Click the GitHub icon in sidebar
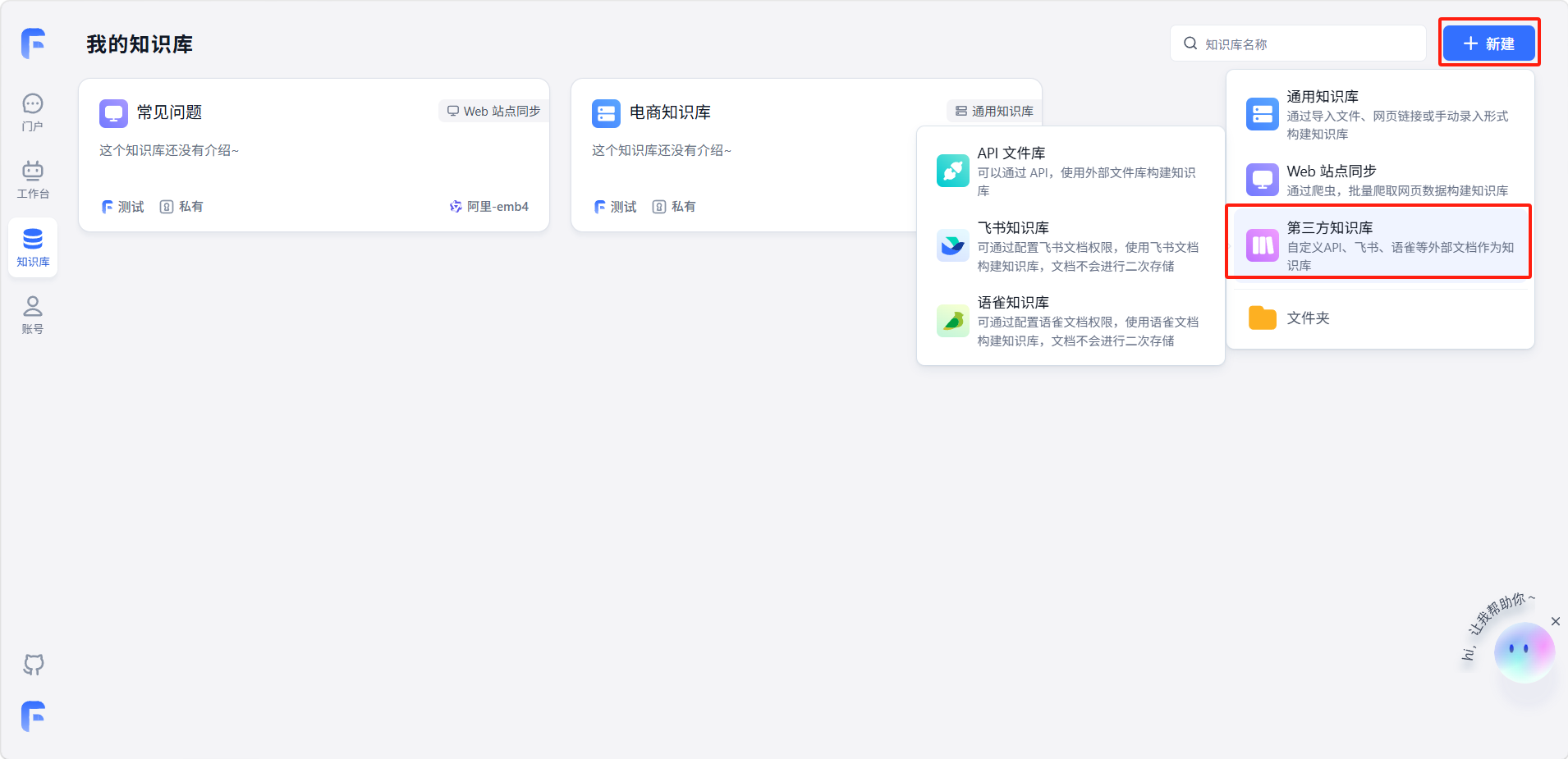This screenshot has width=1568, height=759. point(34,664)
